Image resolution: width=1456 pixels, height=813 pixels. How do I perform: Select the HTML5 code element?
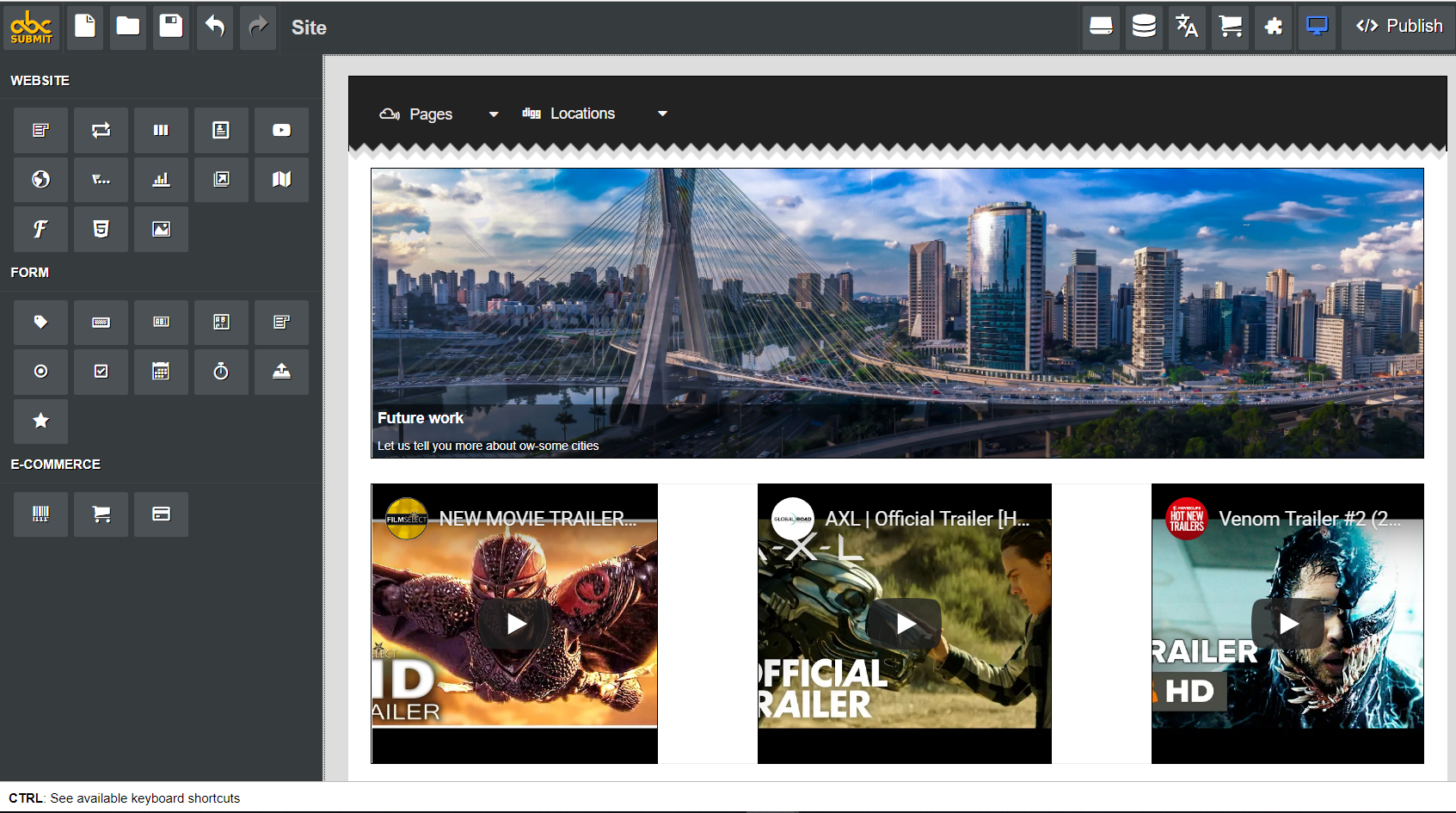[x=101, y=229]
